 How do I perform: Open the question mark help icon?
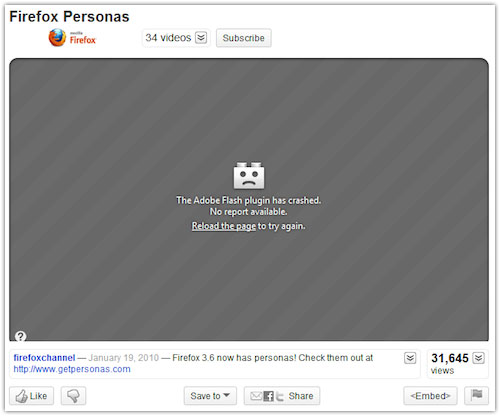pos(20,336)
